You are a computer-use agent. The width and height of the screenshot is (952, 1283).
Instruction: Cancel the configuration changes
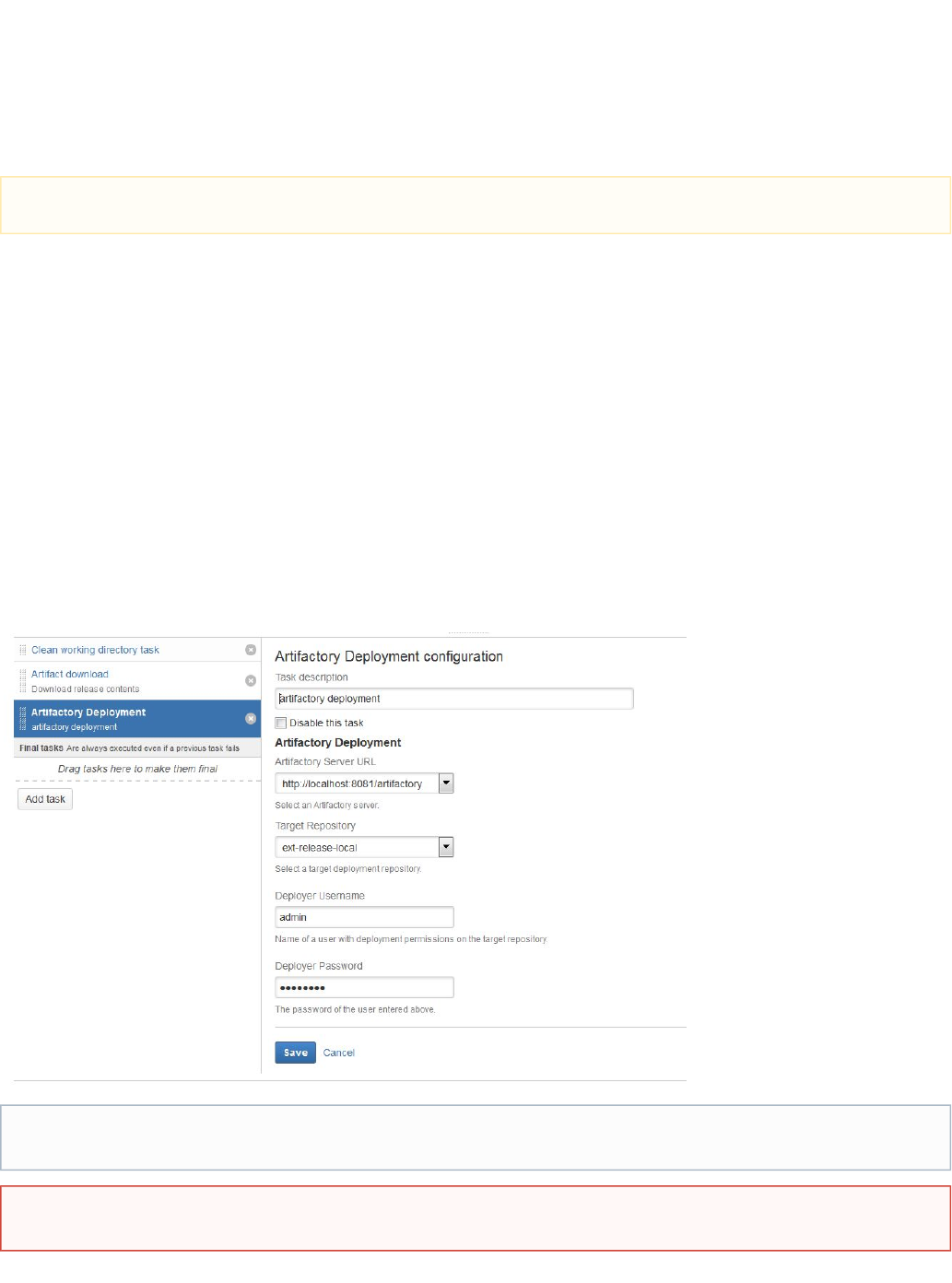pos(339,1053)
